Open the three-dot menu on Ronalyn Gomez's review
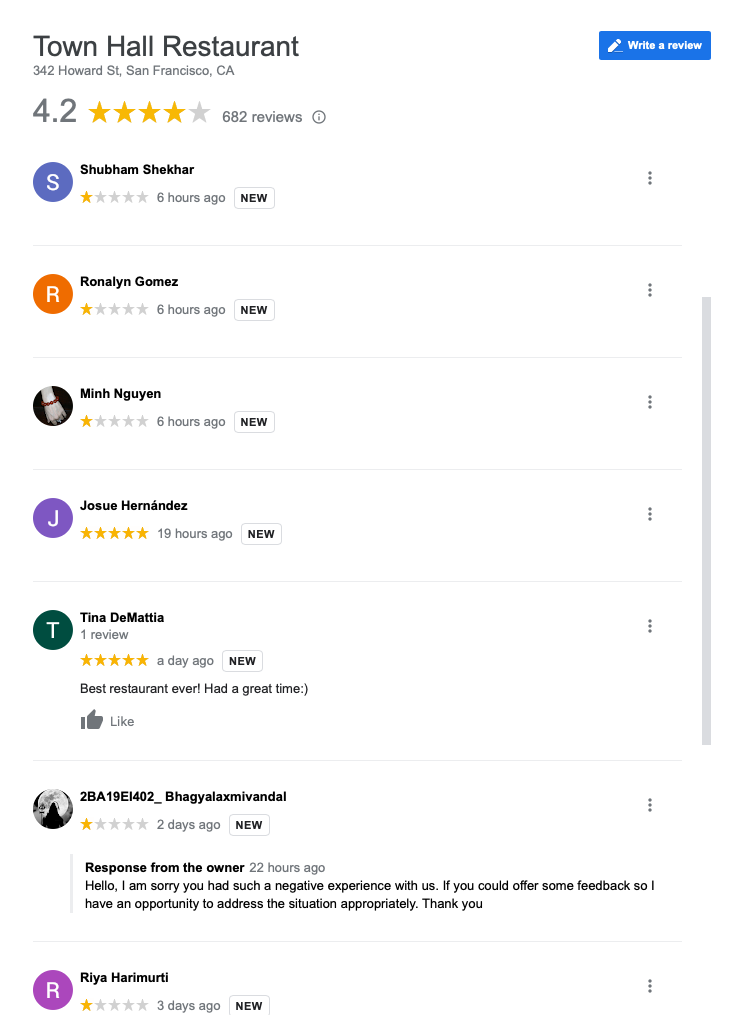 (x=650, y=289)
